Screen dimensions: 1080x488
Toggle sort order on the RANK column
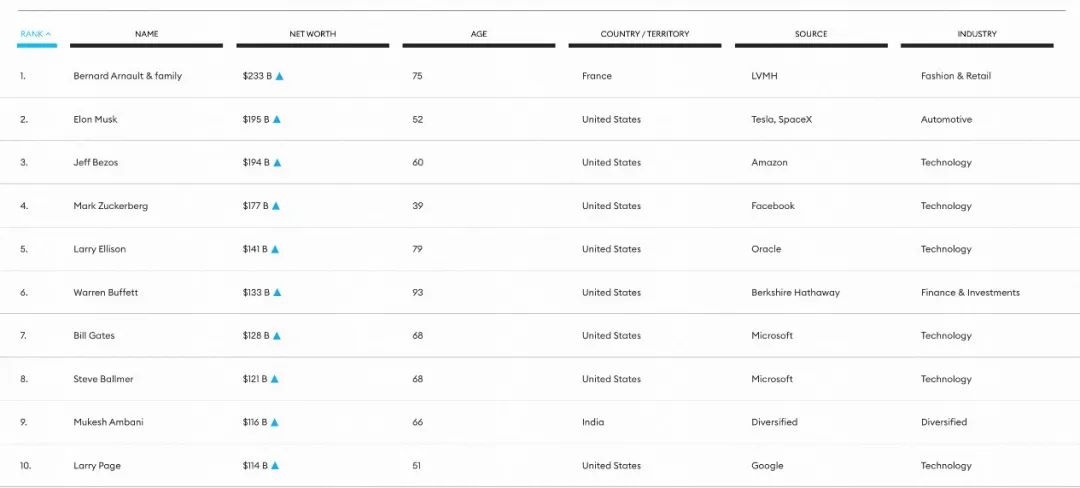point(37,34)
